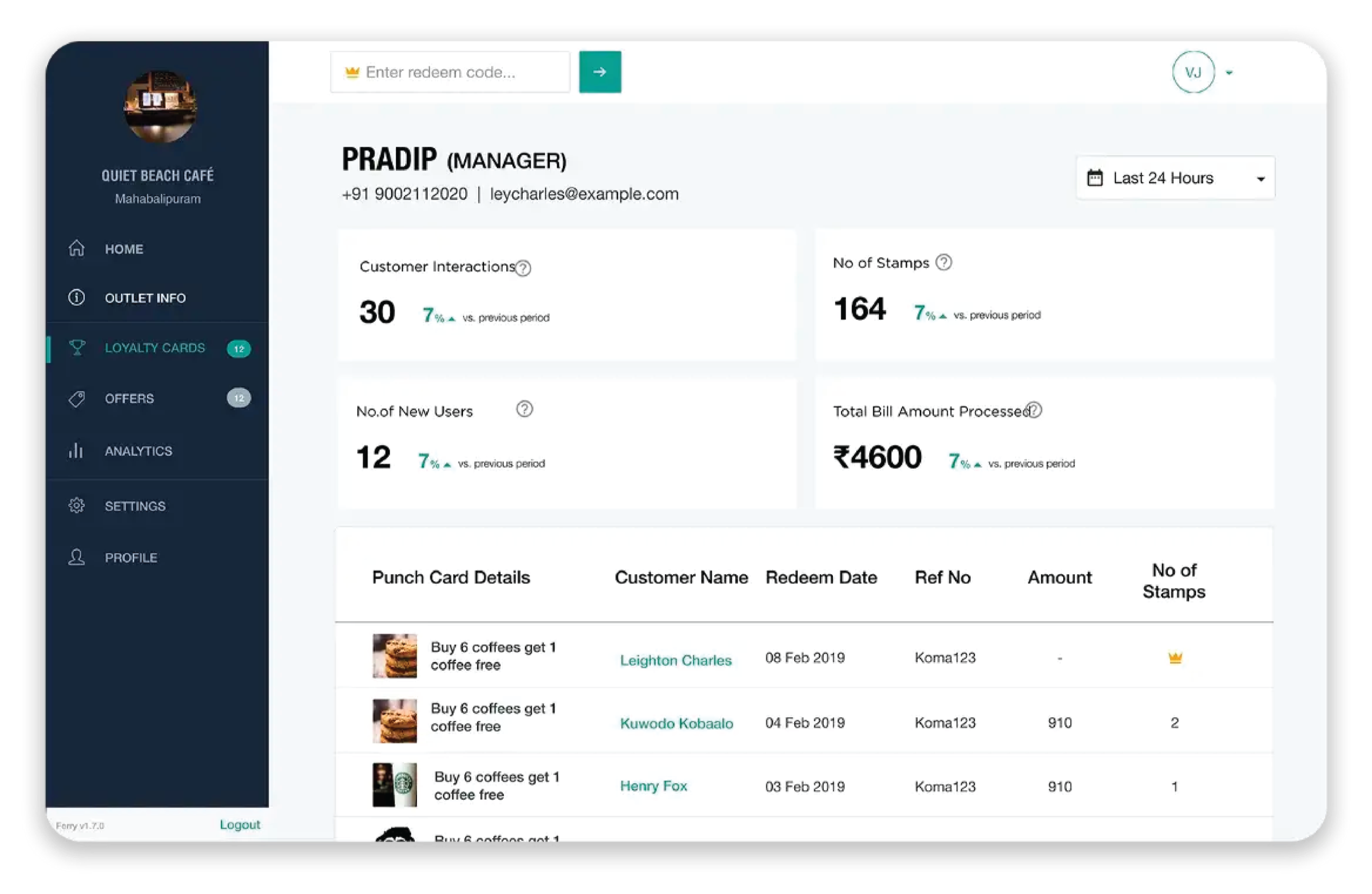Click the Logout link
1372x894 pixels.
[x=240, y=824]
